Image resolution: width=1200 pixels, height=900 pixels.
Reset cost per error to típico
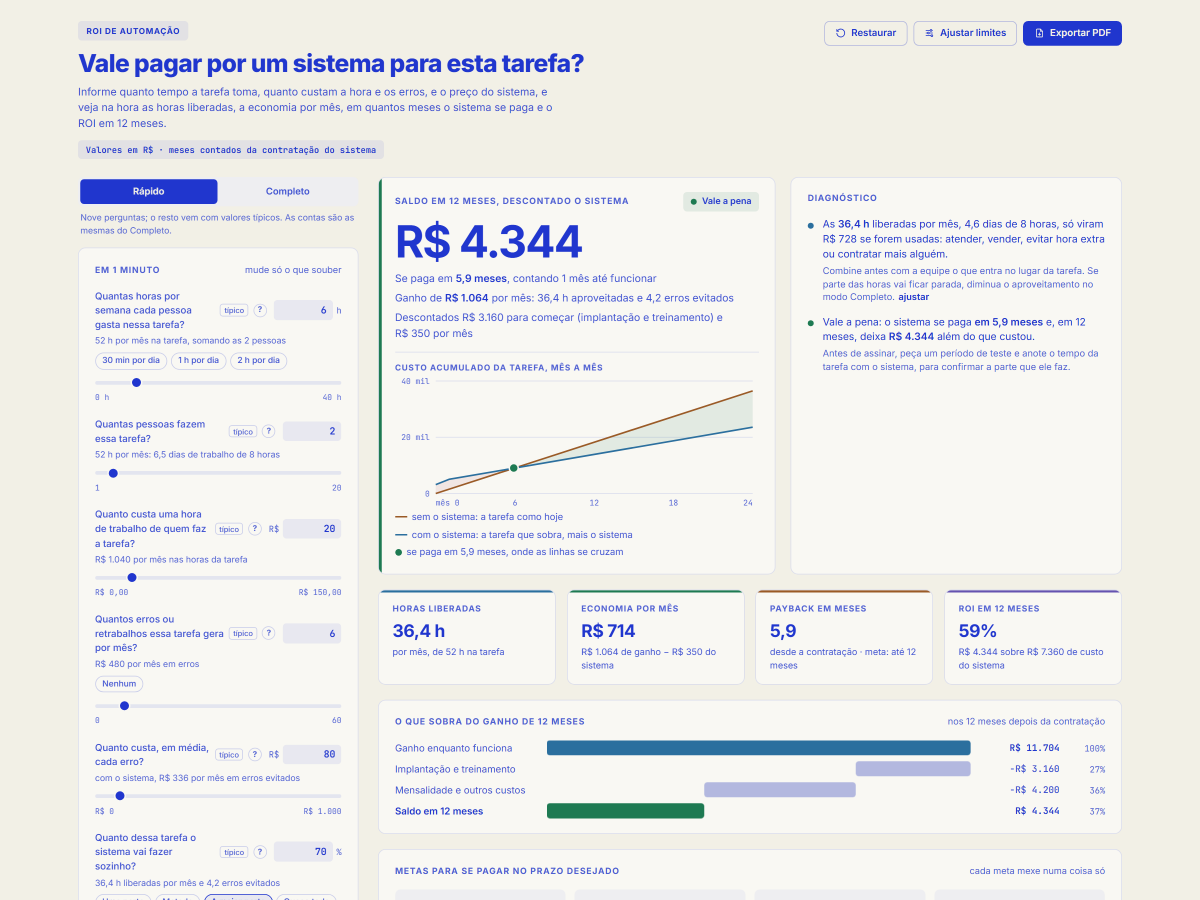[x=229, y=754]
